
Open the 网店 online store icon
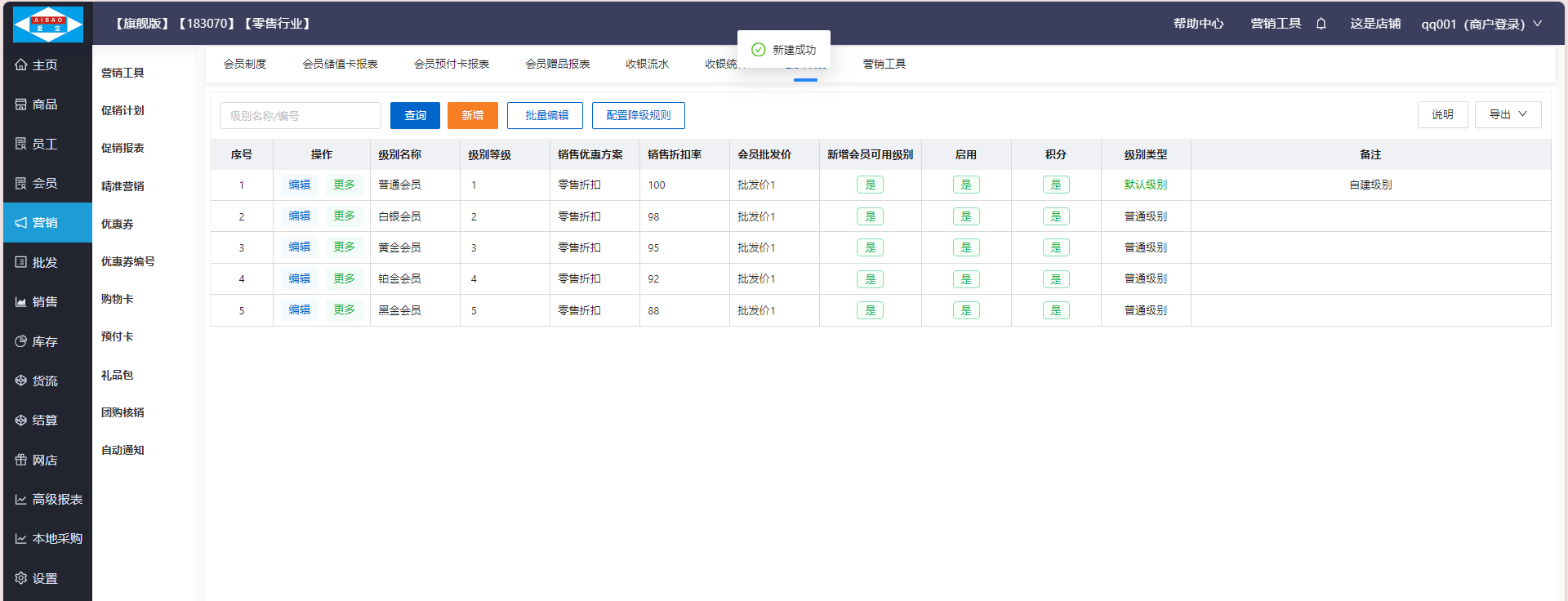[21, 460]
